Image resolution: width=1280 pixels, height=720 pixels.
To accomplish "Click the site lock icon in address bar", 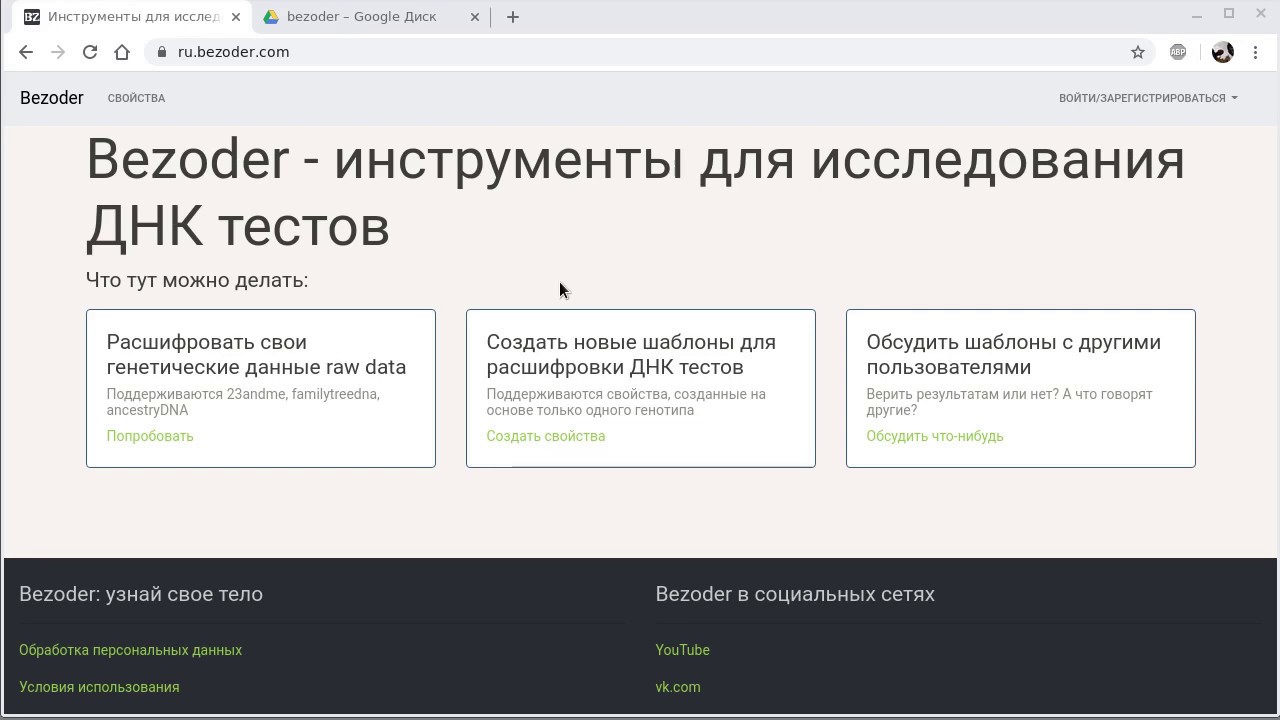I will [162, 52].
